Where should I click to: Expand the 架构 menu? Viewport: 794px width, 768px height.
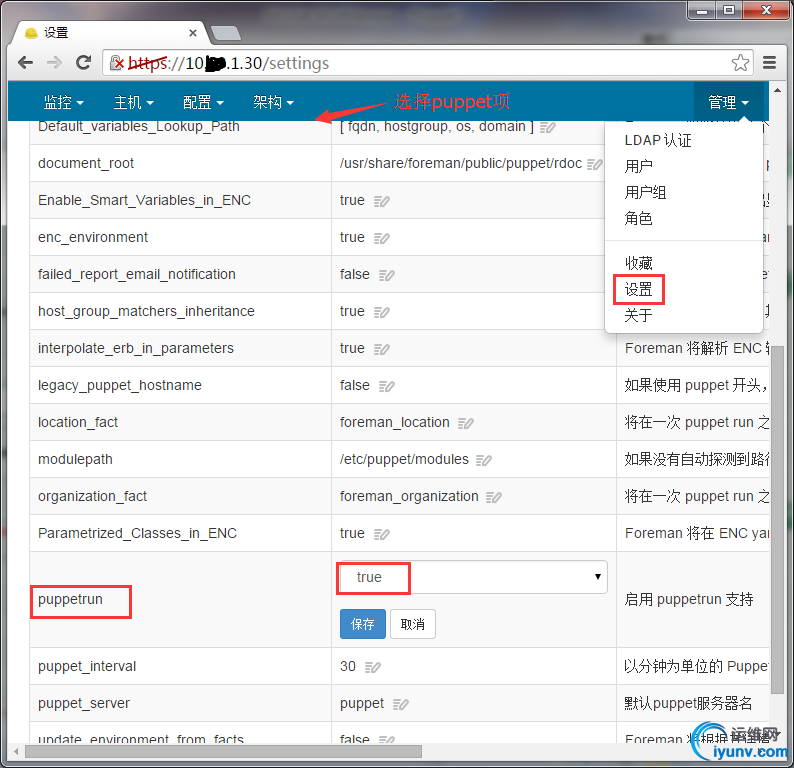tap(273, 103)
